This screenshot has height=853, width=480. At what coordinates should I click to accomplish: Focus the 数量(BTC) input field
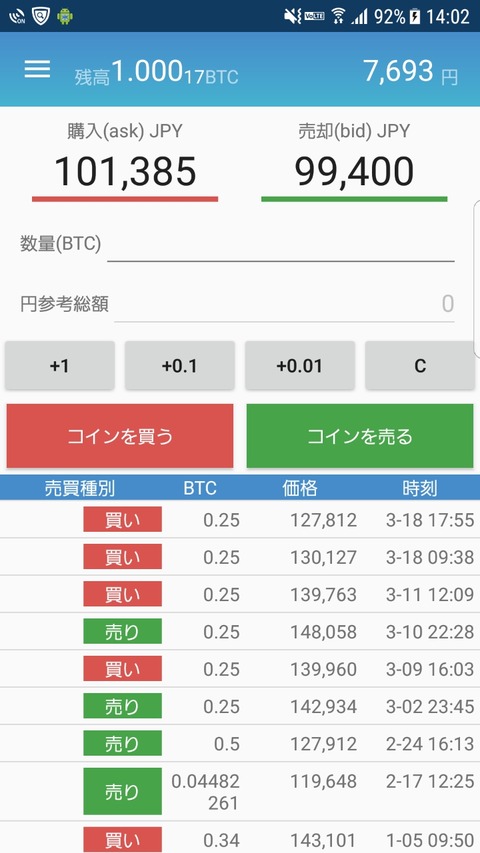(281, 245)
